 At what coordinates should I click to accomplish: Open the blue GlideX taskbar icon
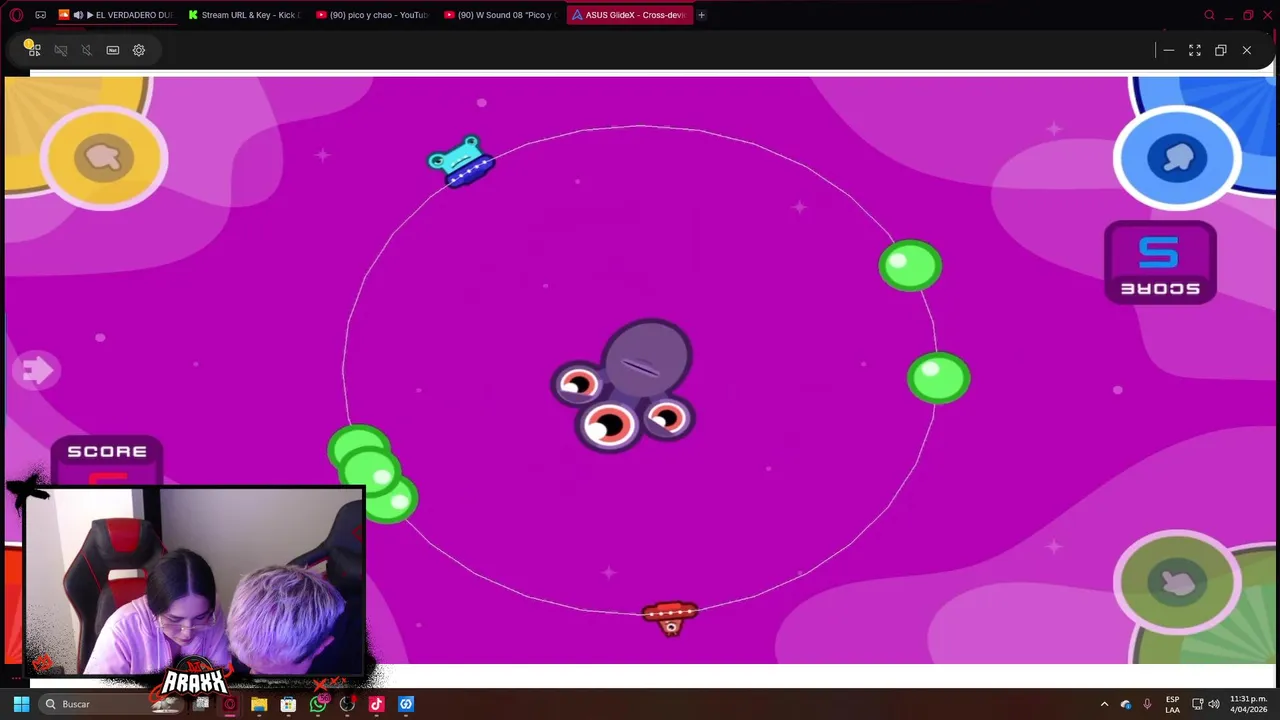pos(405,704)
